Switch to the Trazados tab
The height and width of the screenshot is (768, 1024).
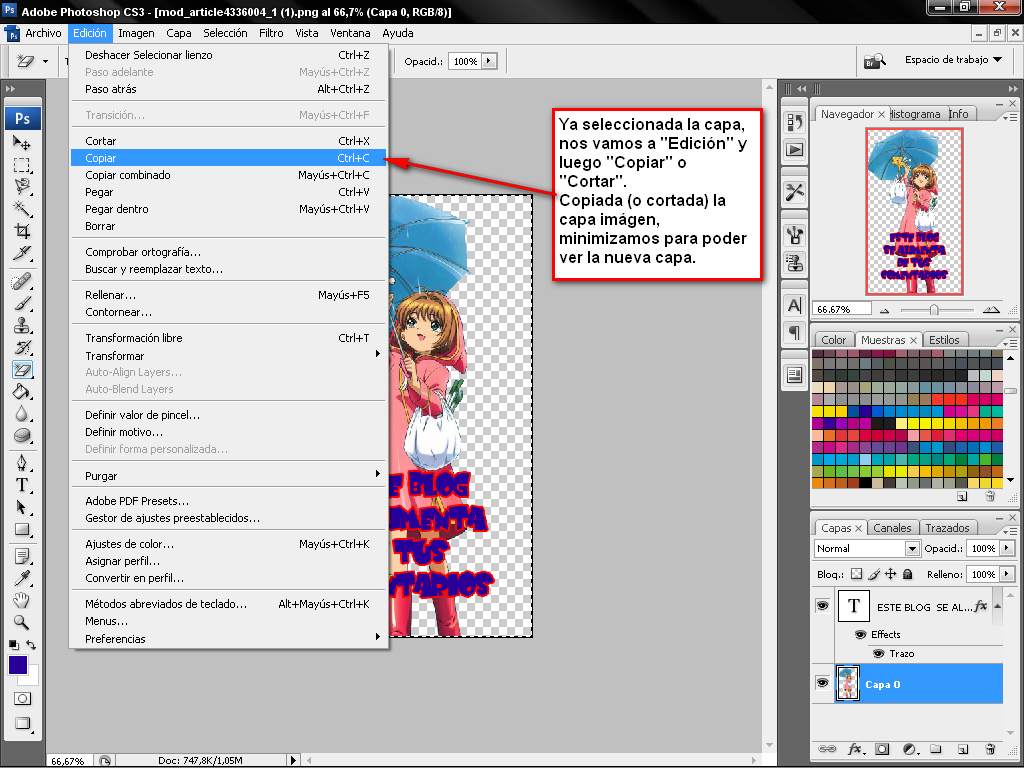coord(947,528)
